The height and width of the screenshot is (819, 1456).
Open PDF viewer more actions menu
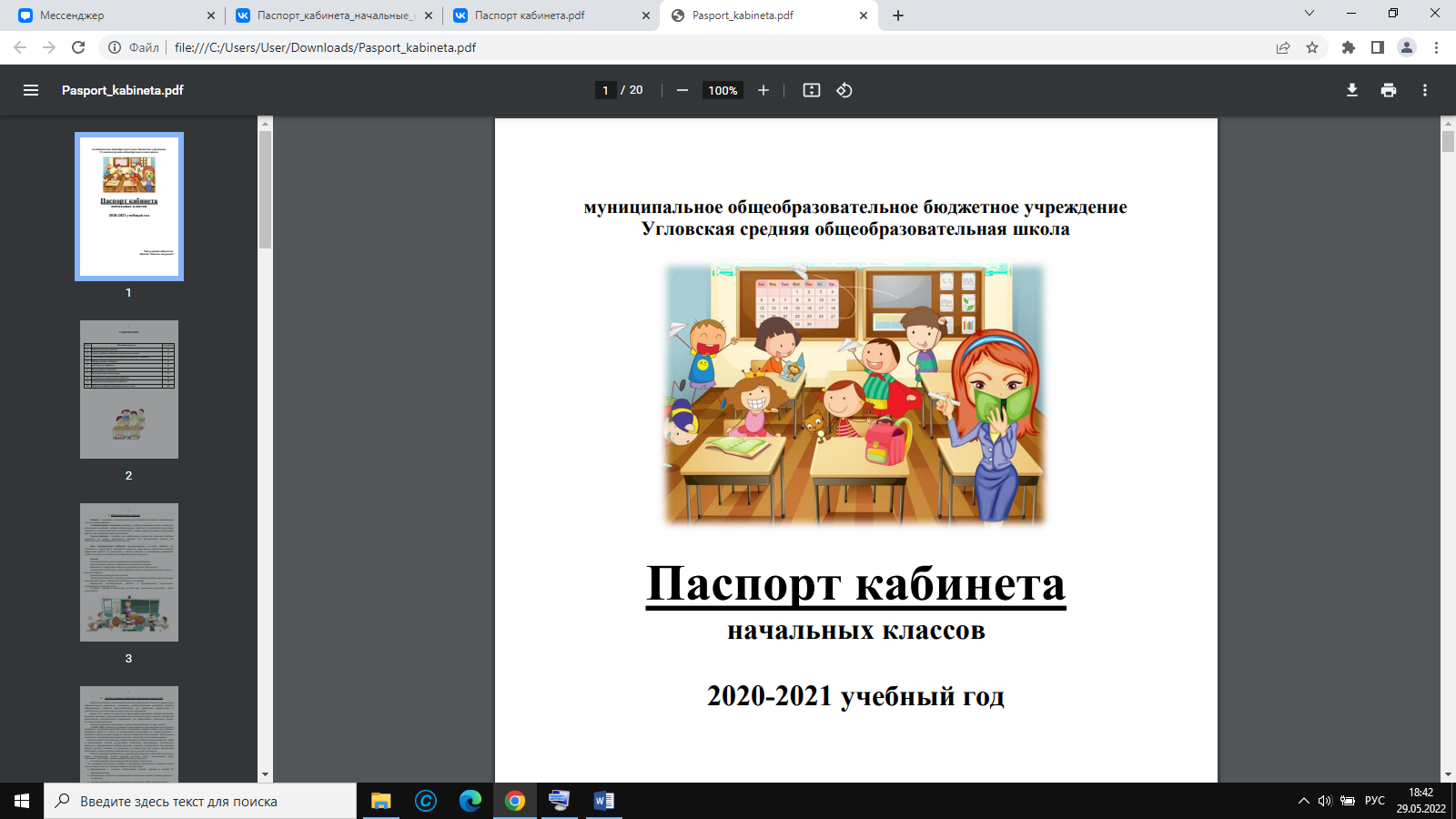point(1425,90)
